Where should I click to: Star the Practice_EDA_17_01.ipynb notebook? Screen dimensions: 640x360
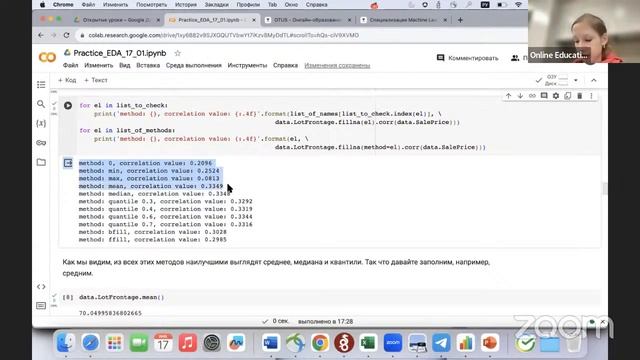coord(178,53)
